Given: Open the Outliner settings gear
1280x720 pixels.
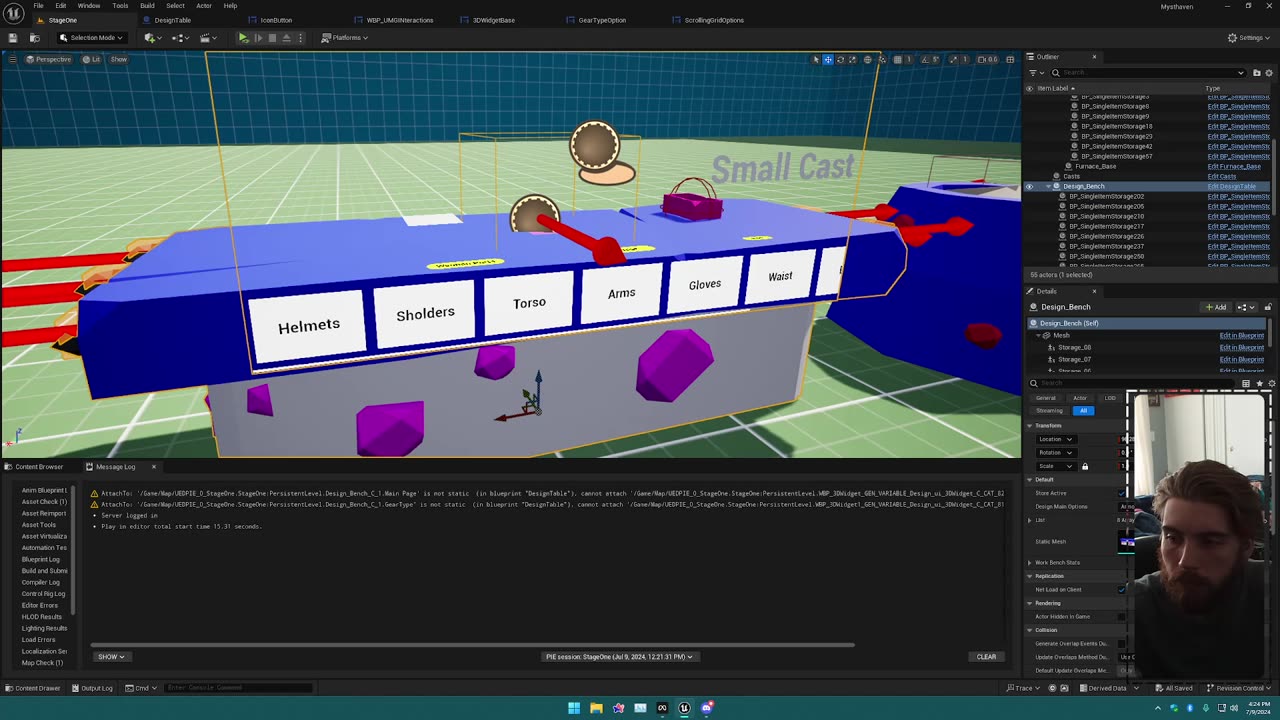Looking at the screenshot, I should coord(1270,72).
